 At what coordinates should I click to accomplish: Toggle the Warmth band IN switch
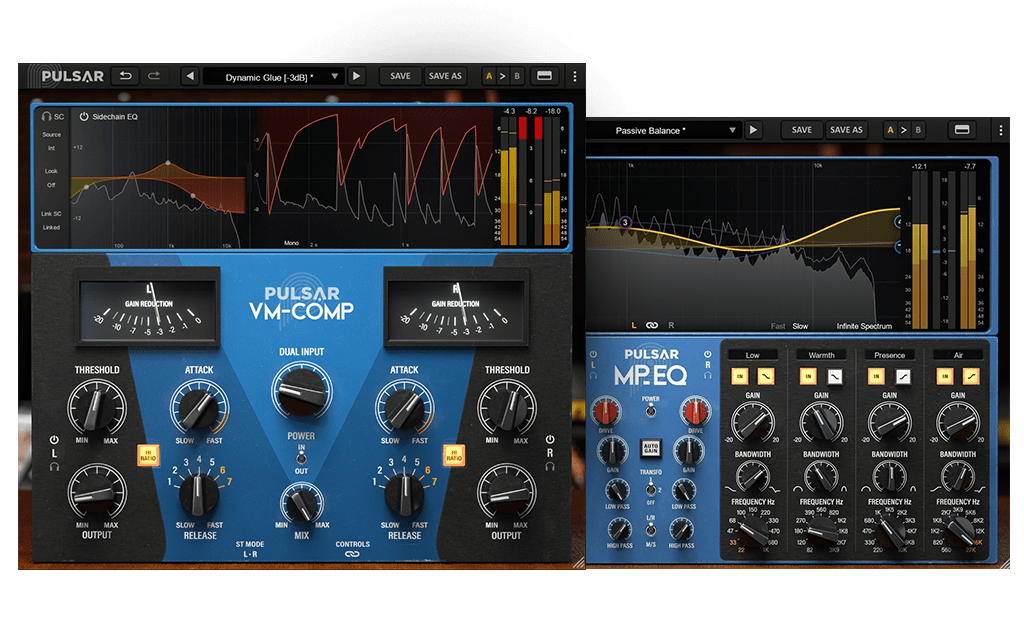tap(810, 376)
